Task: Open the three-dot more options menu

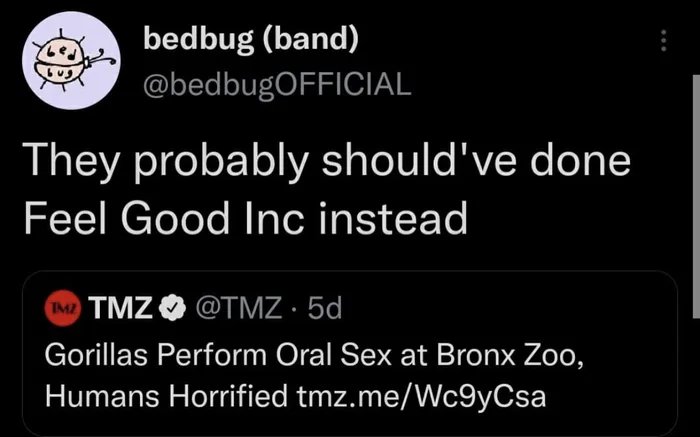Action: point(661,41)
